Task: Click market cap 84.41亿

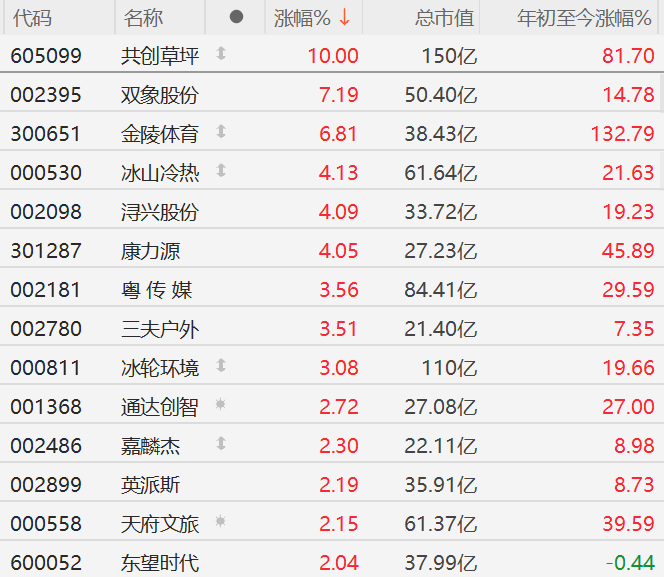Action: click(441, 290)
